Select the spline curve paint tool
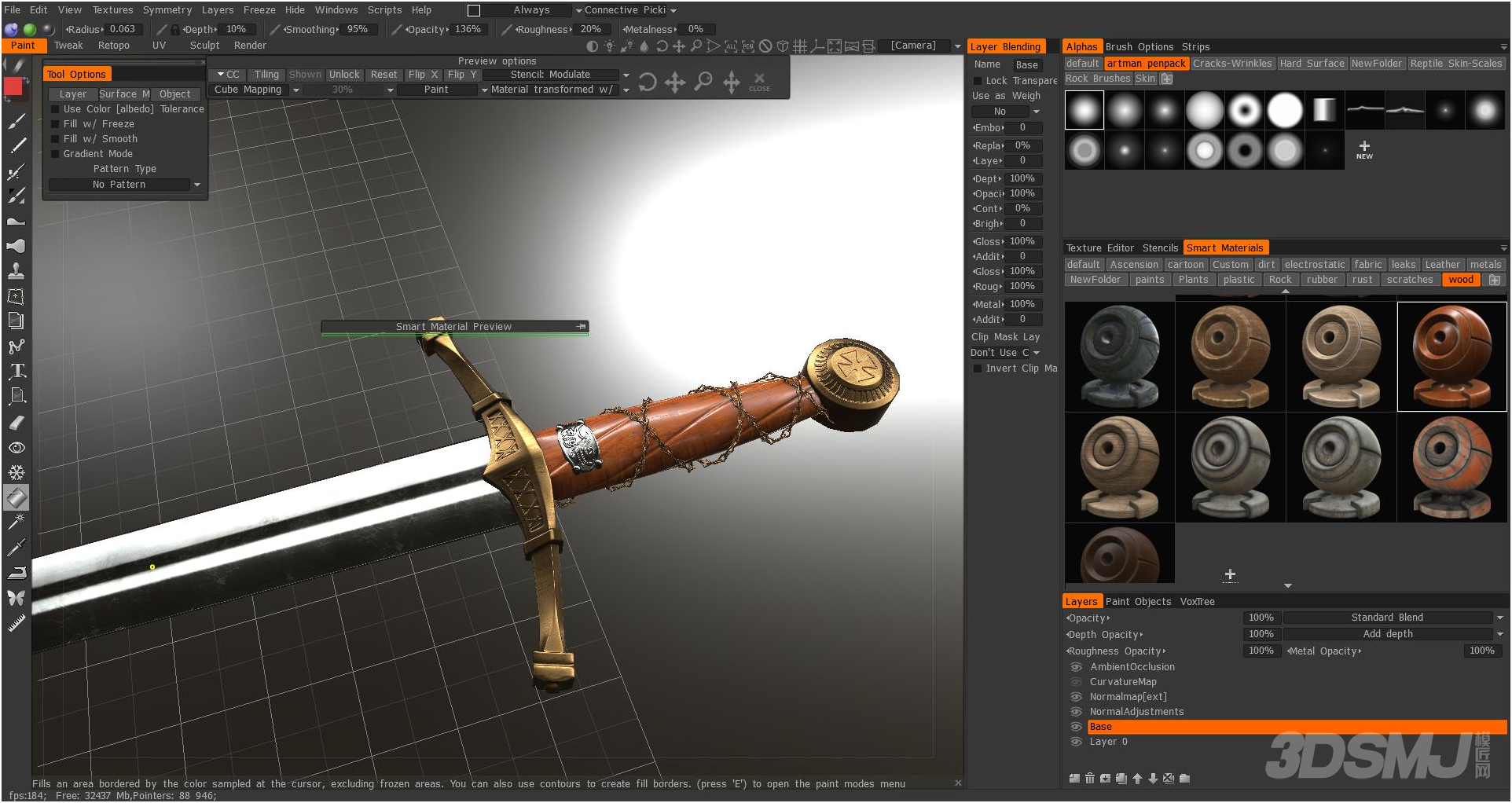 (17, 346)
